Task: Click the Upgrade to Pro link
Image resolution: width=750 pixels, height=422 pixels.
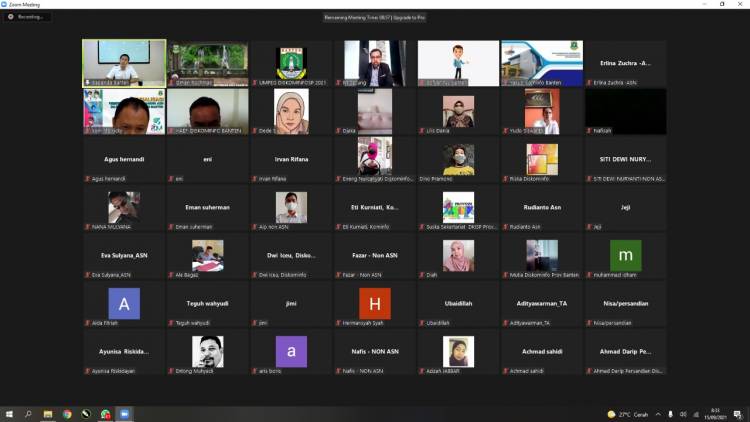Action: tap(407, 17)
